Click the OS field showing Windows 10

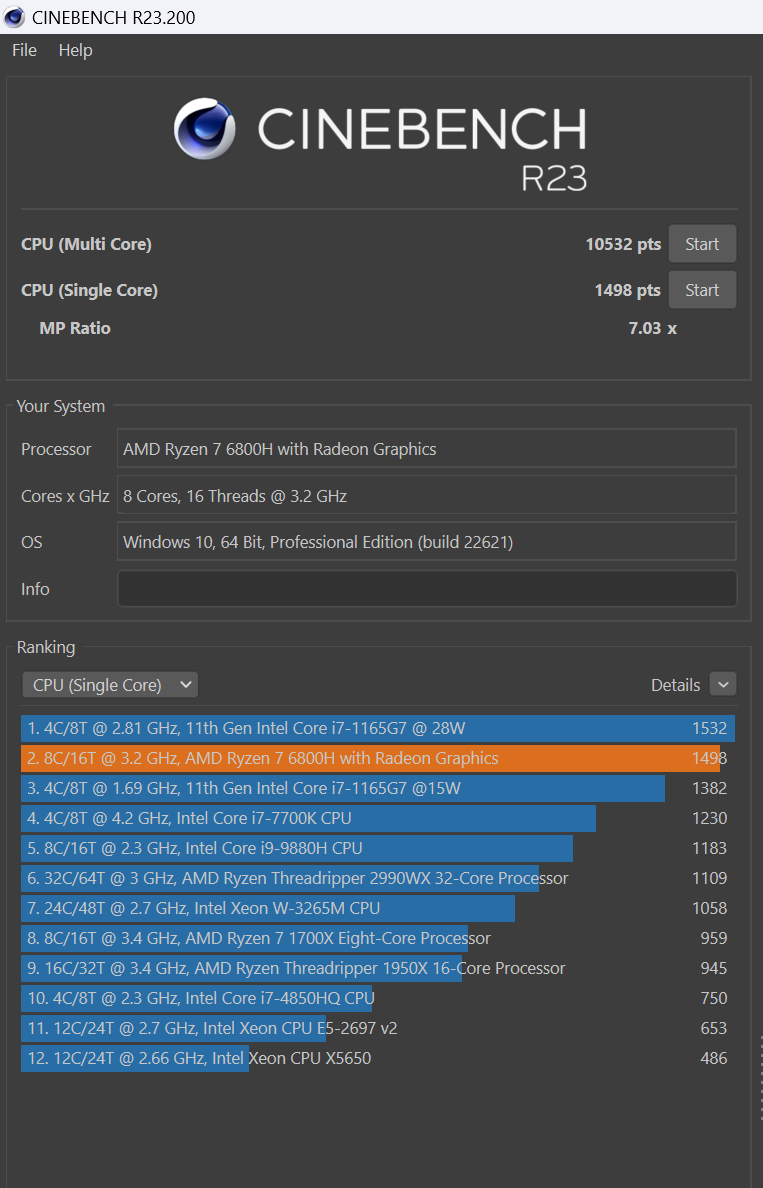pyautogui.click(x=427, y=542)
